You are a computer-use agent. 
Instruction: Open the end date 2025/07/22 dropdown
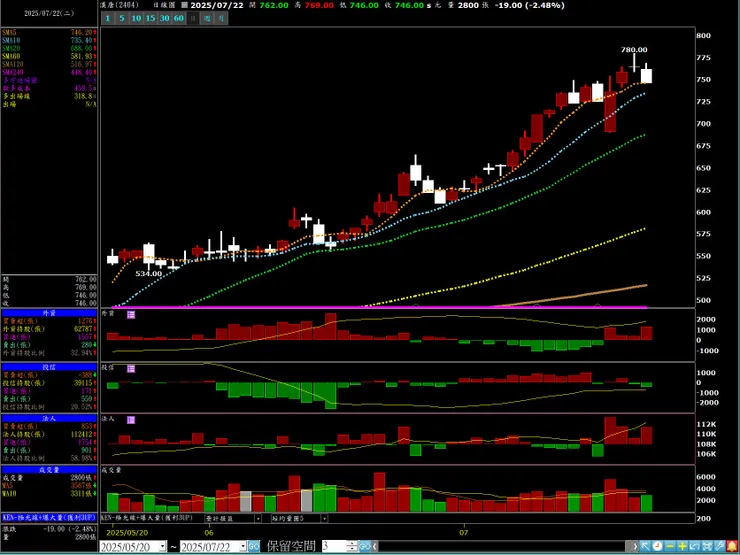tap(243, 547)
